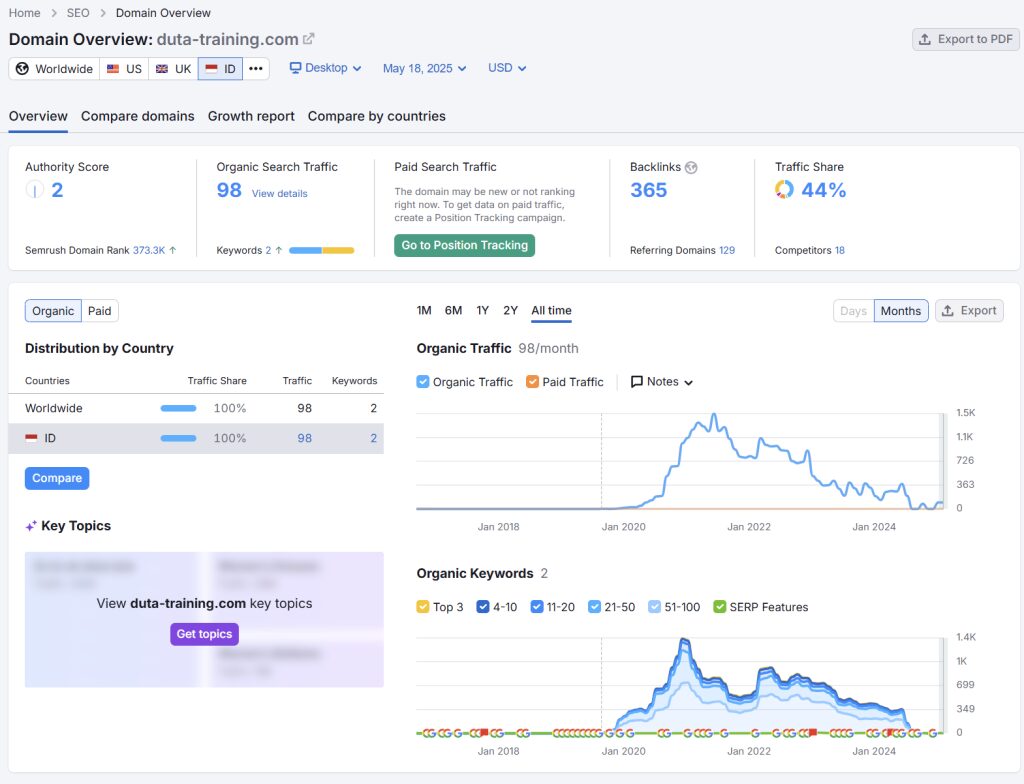Select the Worldwide globe filter
Viewport: 1024px width, 784px height.
(x=52, y=69)
